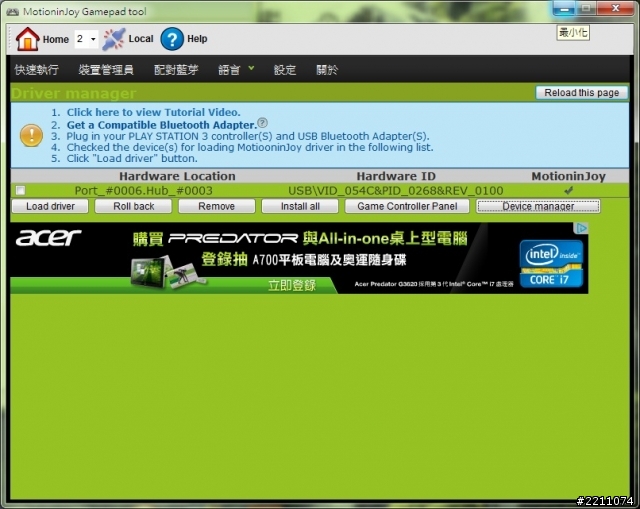Image resolution: width=640 pixels, height=509 pixels.
Task: Open the 關於 menu
Action: [327, 70]
